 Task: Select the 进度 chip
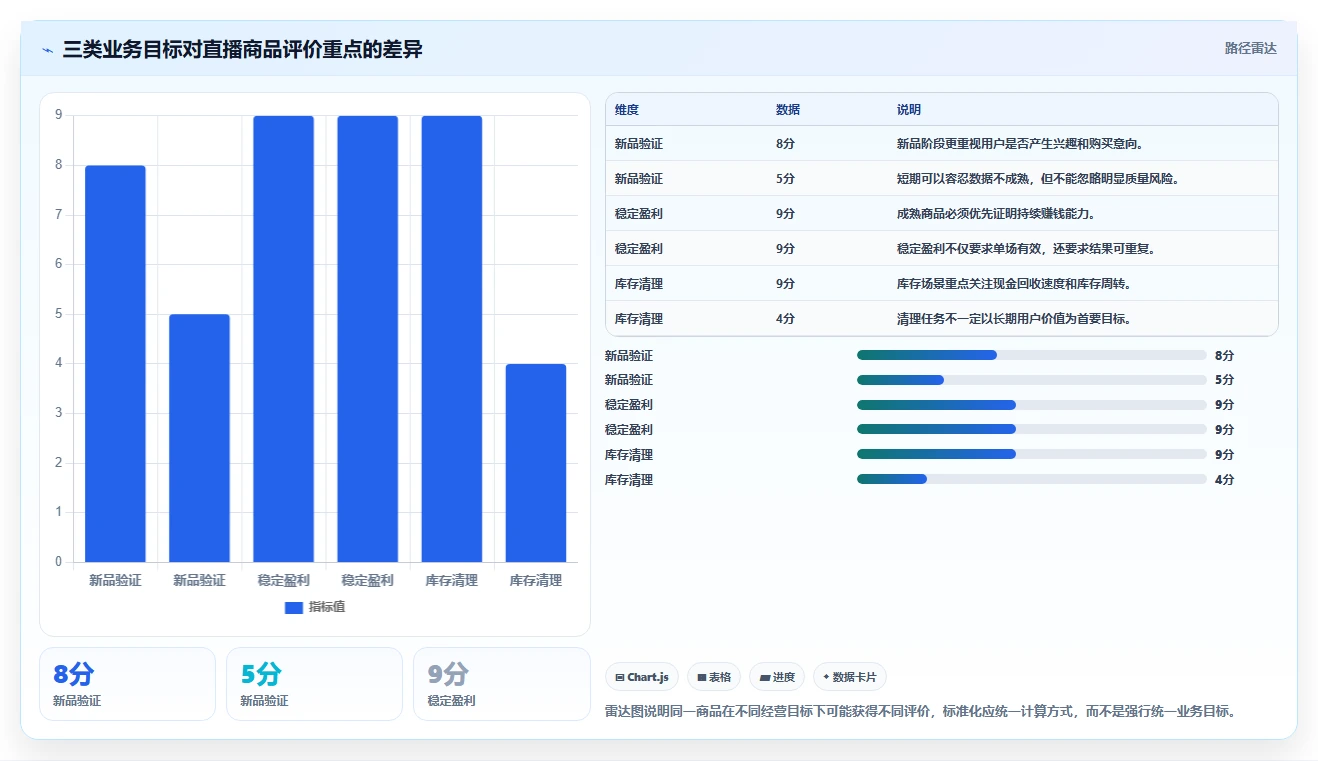pyautogui.click(x=777, y=677)
